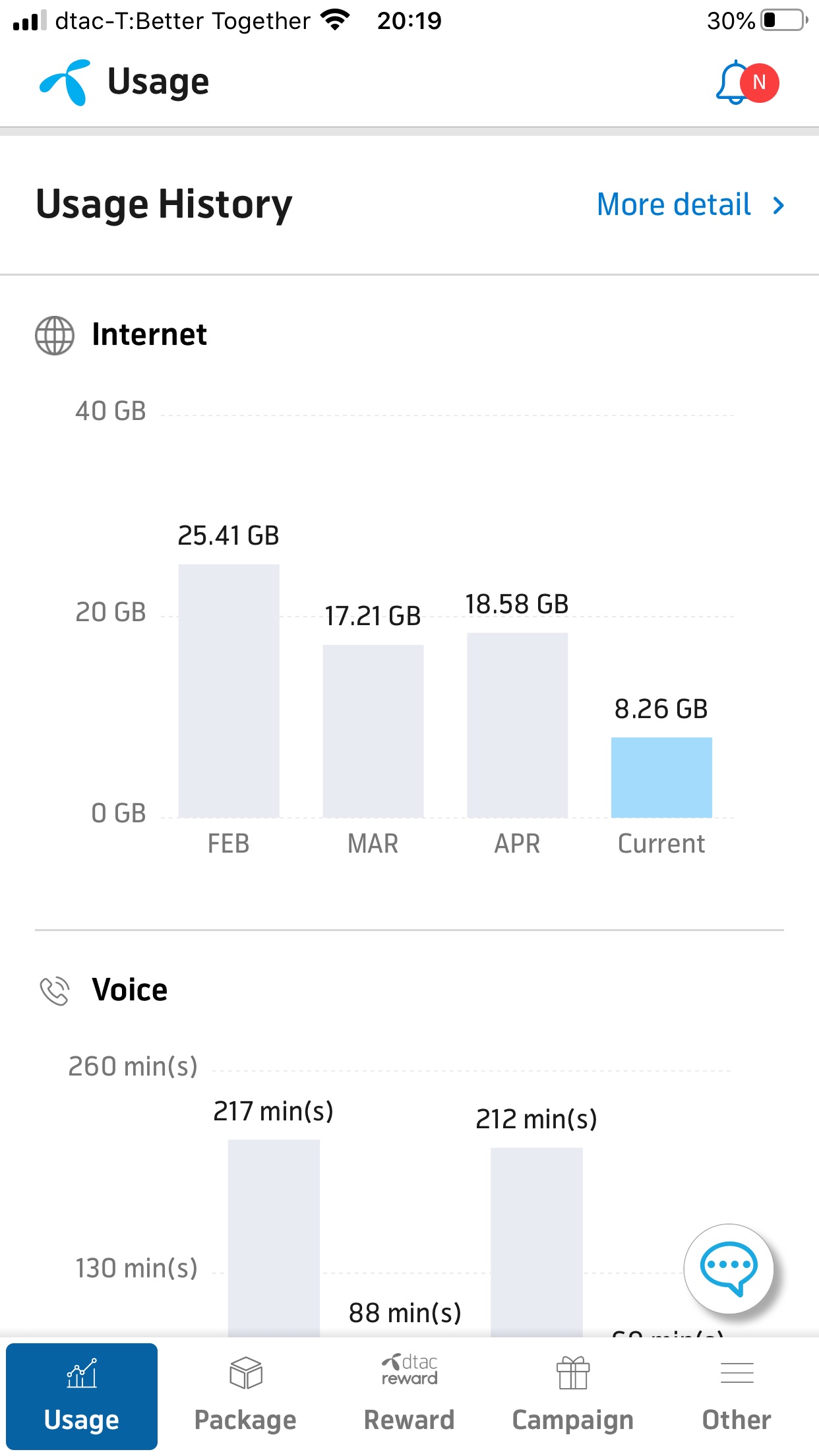Tap the Internet globe icon
The image size is (819, 1456).
pyautogui.click(x=55, y=335)
